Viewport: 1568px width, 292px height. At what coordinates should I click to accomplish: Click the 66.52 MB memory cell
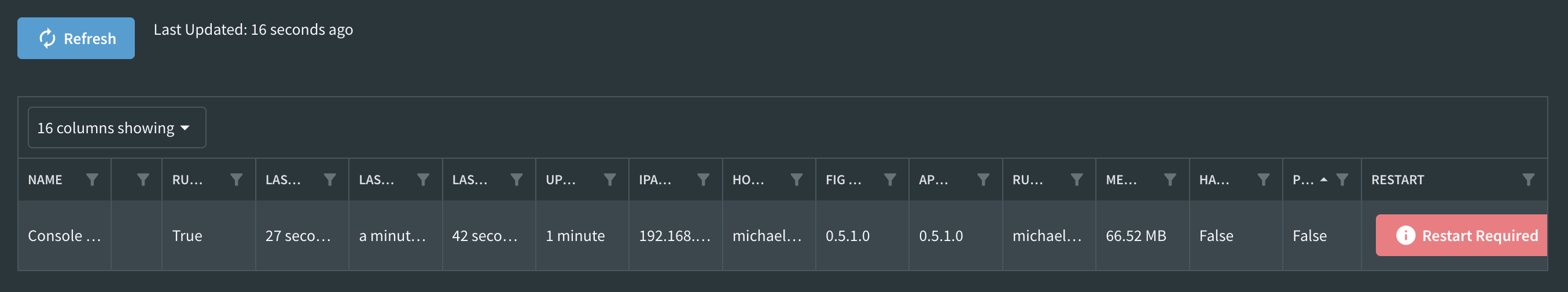[1143, 235]
